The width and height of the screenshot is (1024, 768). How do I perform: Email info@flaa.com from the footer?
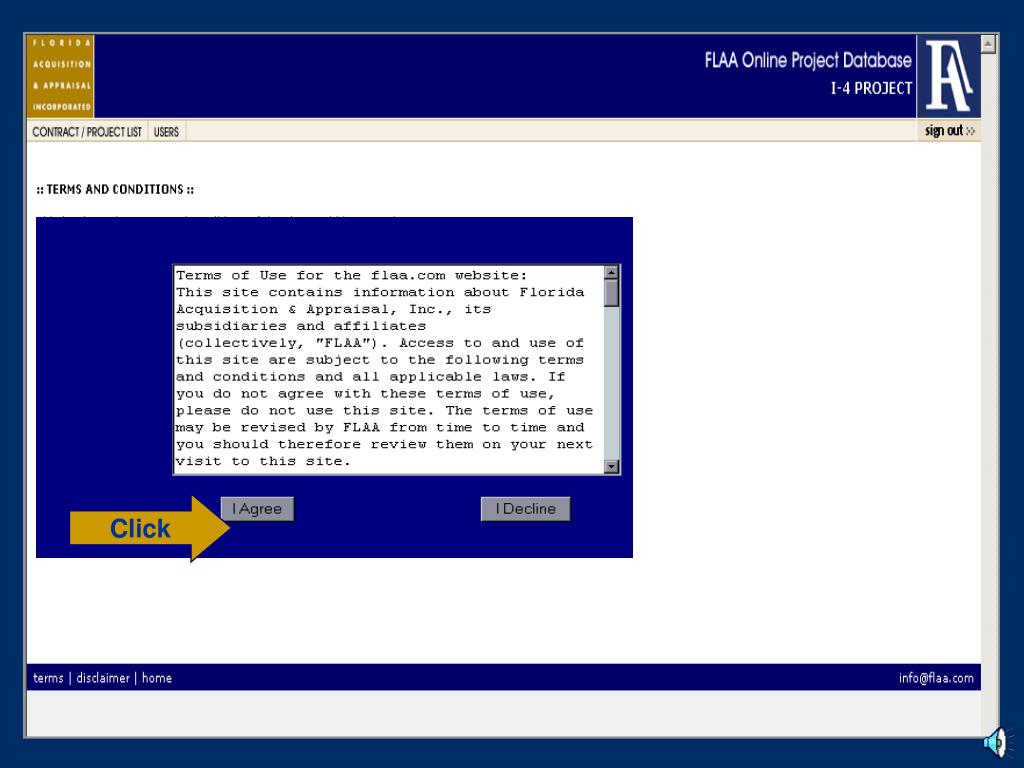(936, 678)
